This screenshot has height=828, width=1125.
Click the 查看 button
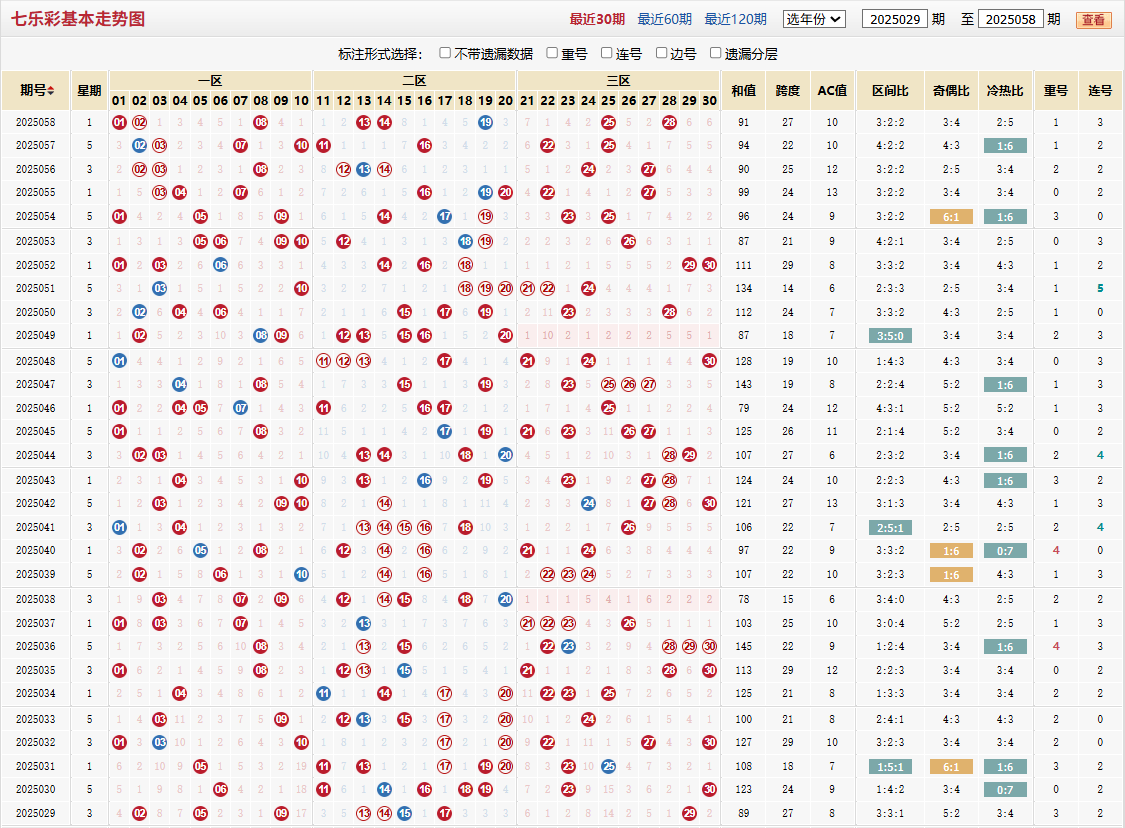click(x=1093, y=20)
